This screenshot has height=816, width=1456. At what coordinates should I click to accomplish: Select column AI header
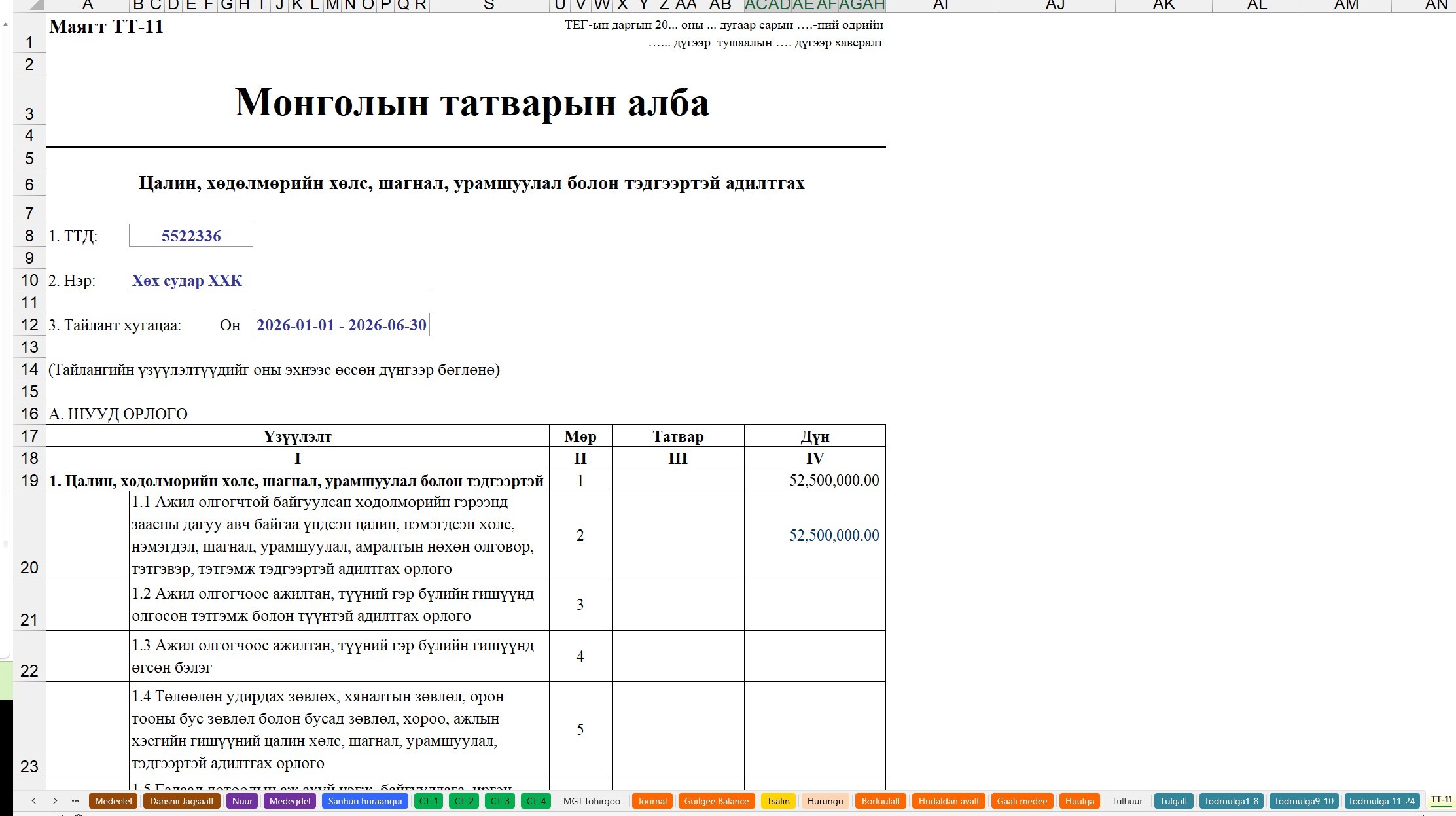point(940,5)
